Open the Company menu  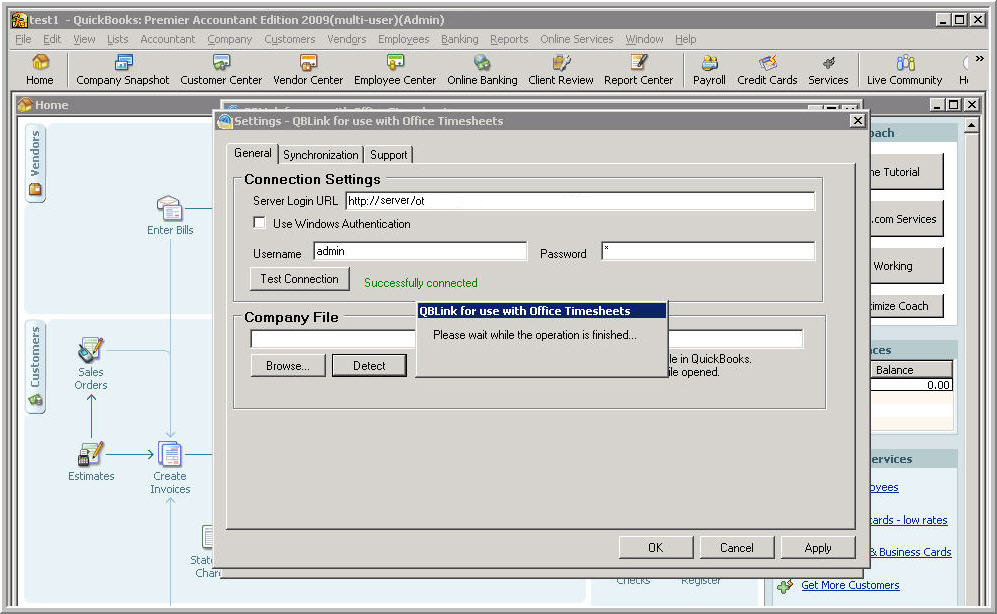coord(230,39)
